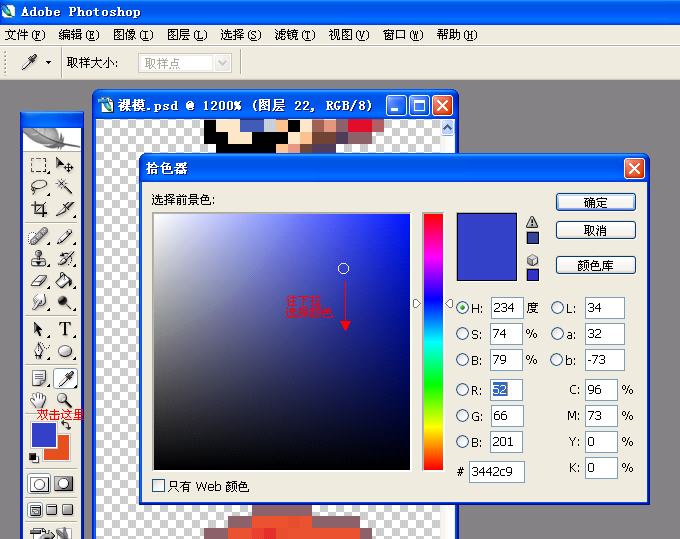Viewport: 680px width, 539px height.
Task: Pick a color in the saturation field
Action: coord(281,342)
